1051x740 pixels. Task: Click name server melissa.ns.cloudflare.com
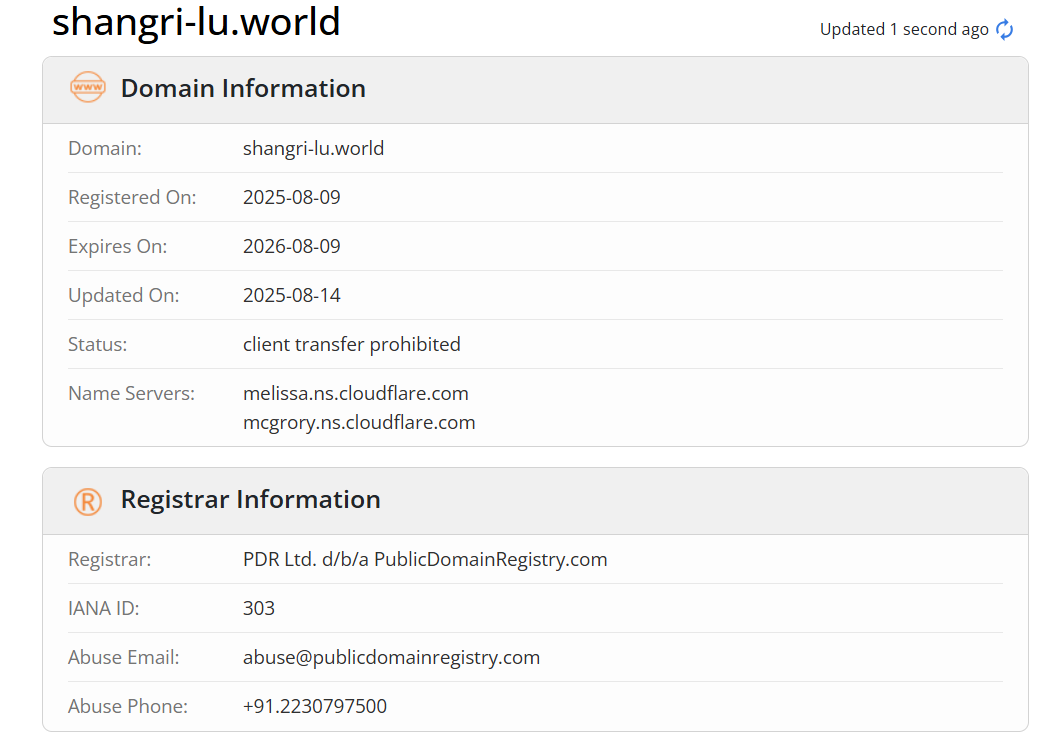pyautogui.click(x=355, y=393)
